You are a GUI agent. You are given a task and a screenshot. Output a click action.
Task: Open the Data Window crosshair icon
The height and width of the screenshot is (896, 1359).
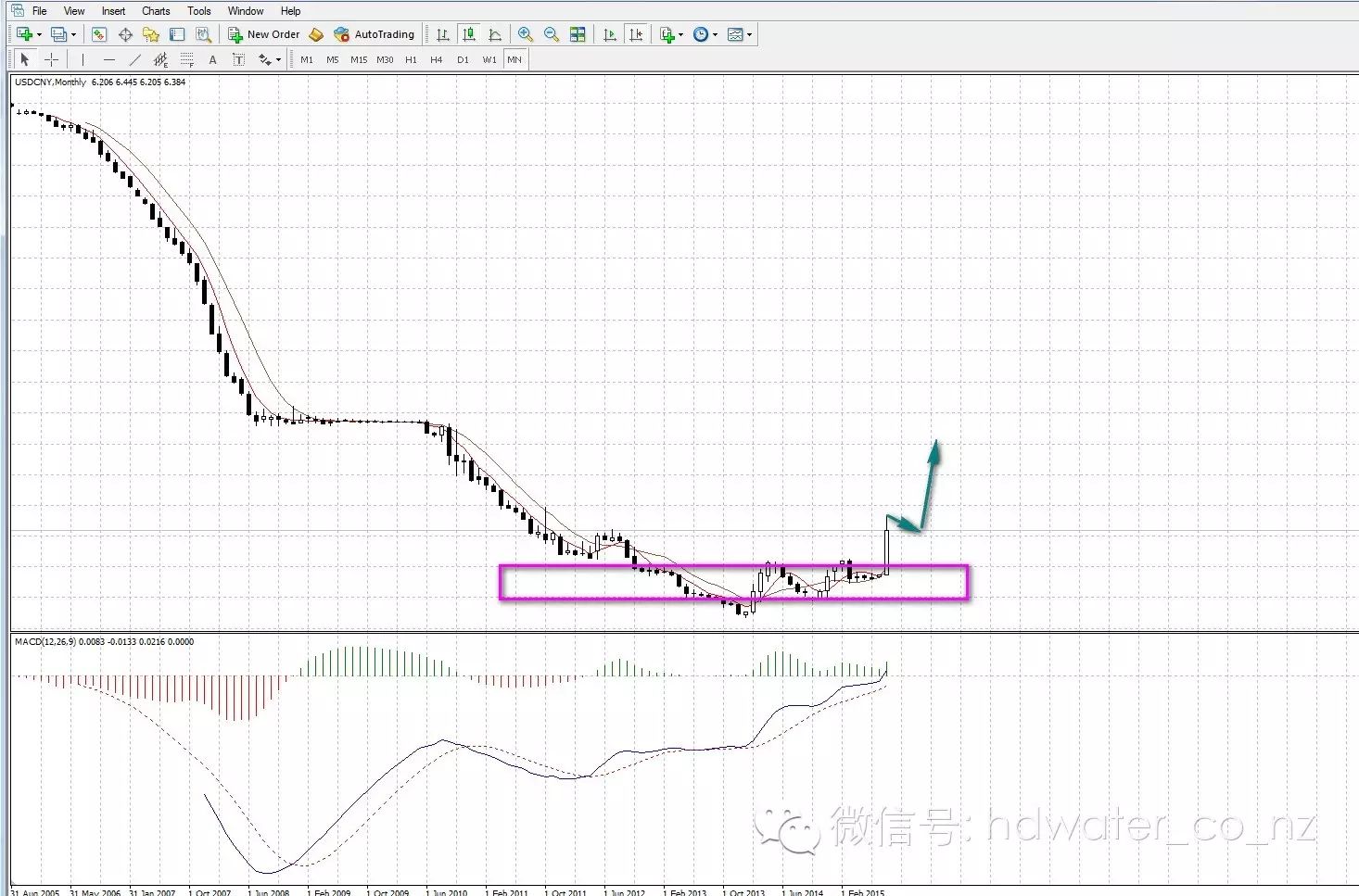[x=125, y=34]
